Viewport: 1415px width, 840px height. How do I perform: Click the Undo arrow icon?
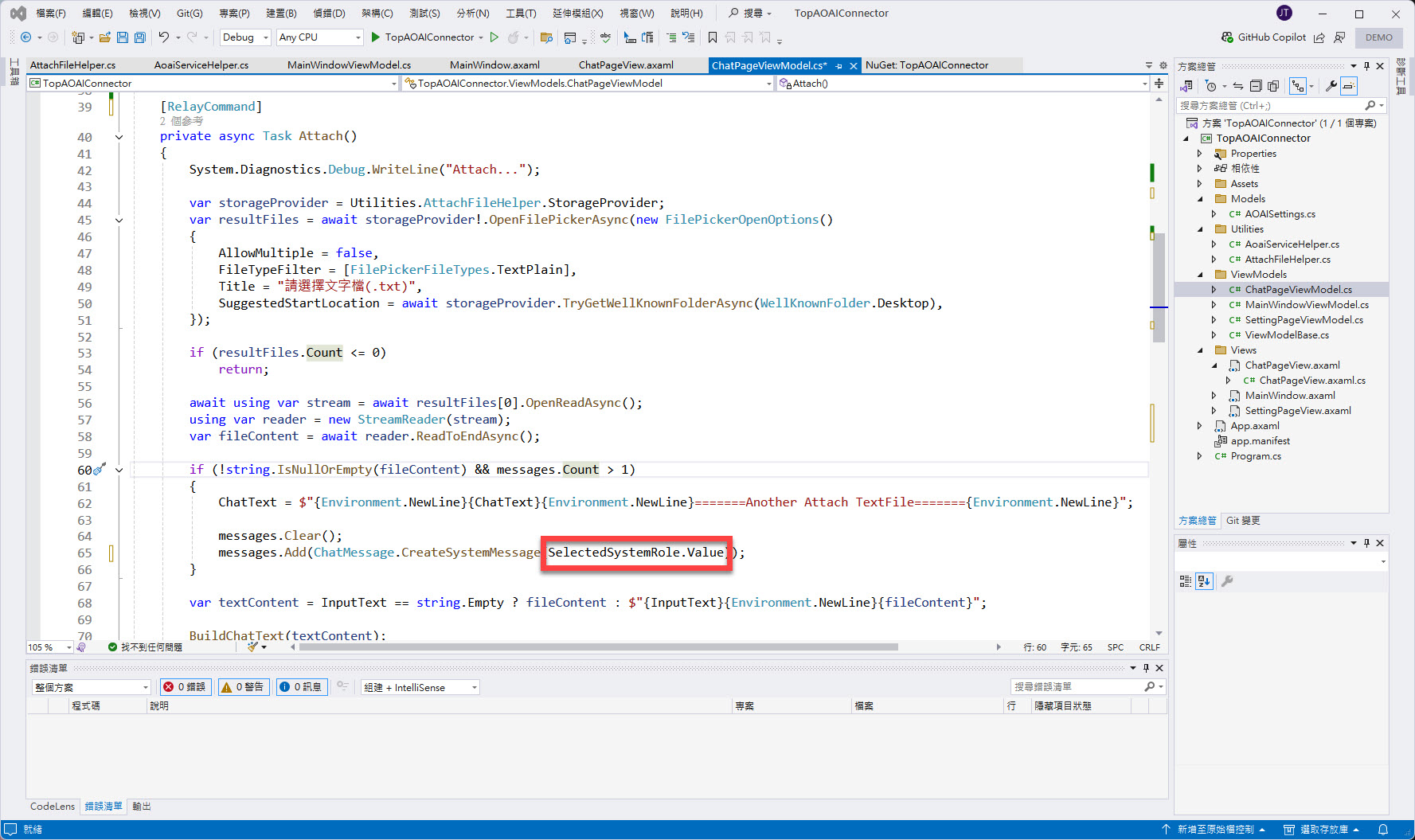[x=164, y=37]
